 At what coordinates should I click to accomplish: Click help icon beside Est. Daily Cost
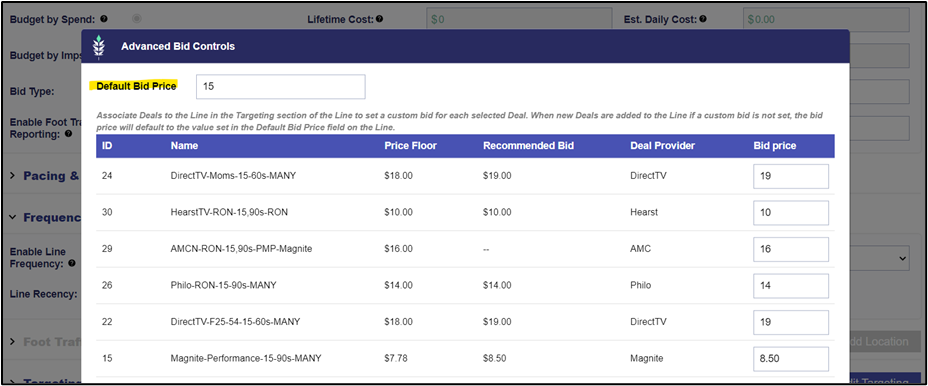click(703, 19)
